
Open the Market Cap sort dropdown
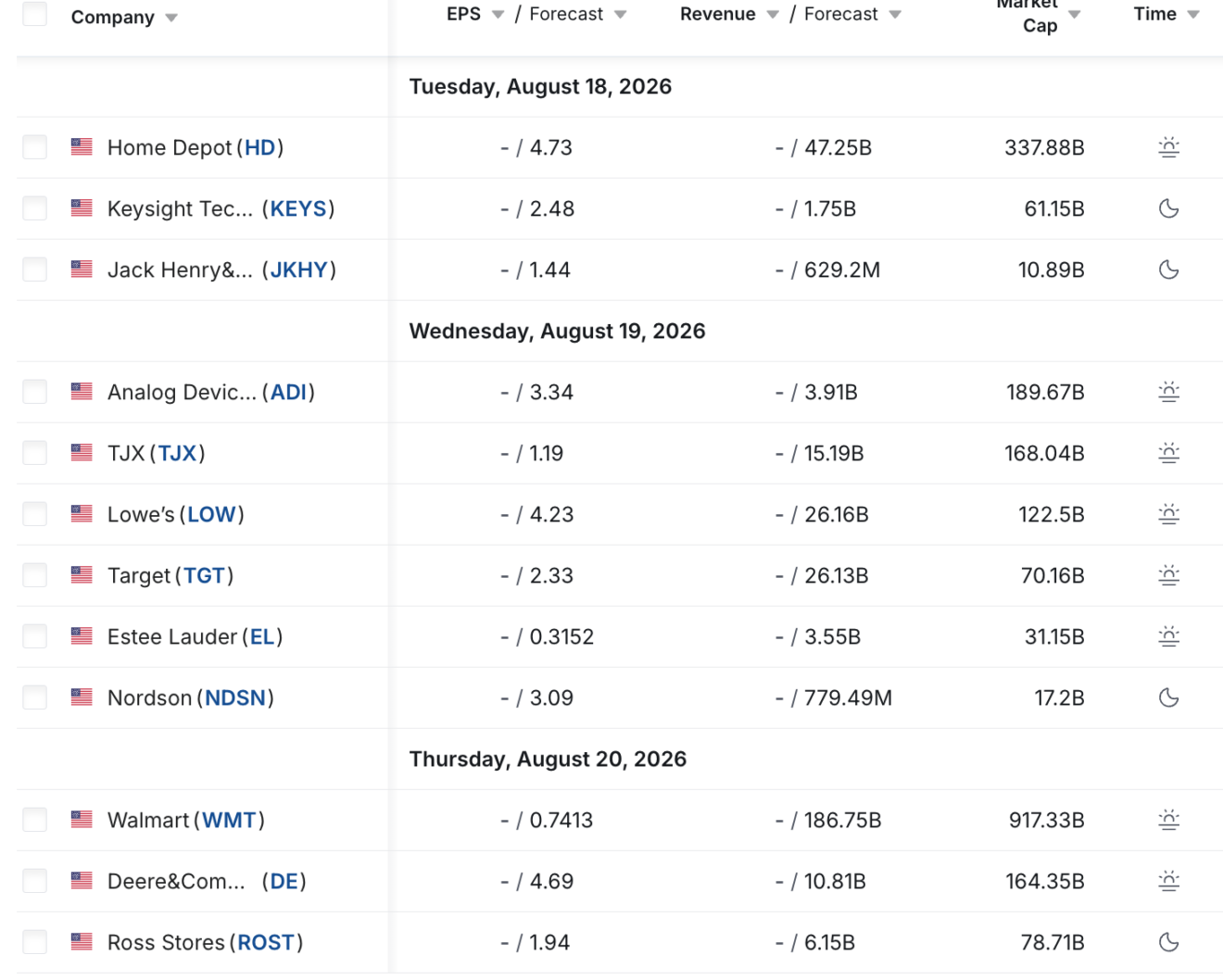(1075, 14)
